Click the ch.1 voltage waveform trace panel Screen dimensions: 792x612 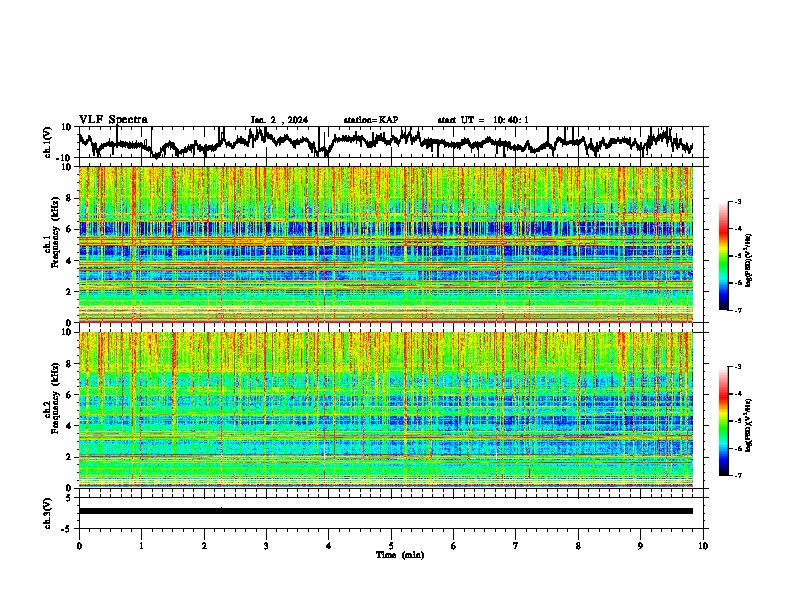pyautogui.click(x=391, y=142)
